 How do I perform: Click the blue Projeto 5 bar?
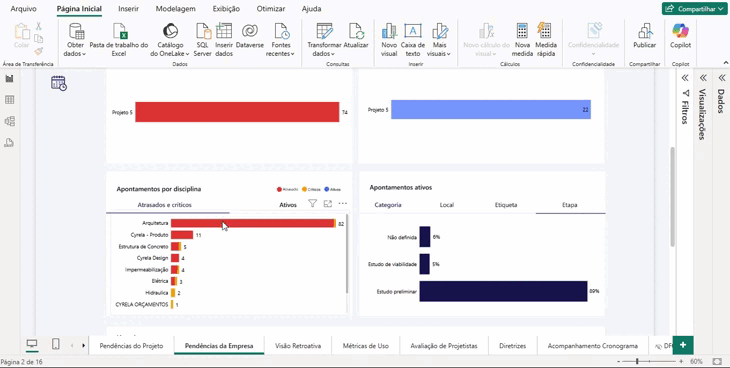(x=491, y=109)
